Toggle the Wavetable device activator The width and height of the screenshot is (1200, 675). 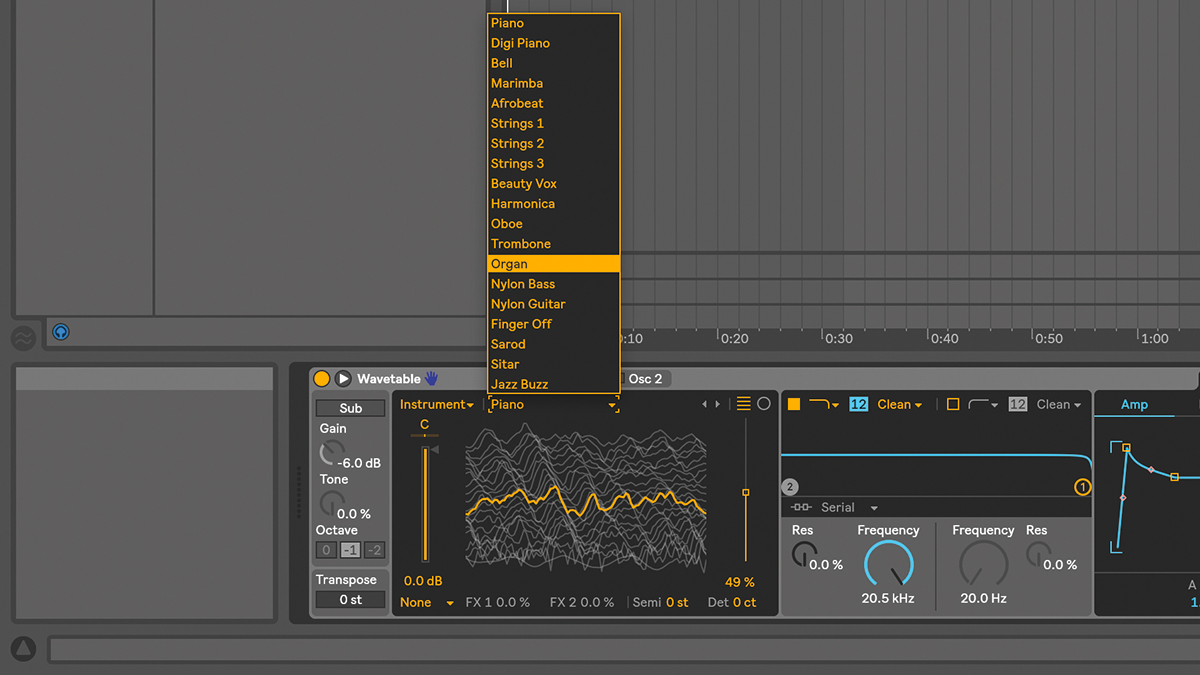[x=321, y=379]
